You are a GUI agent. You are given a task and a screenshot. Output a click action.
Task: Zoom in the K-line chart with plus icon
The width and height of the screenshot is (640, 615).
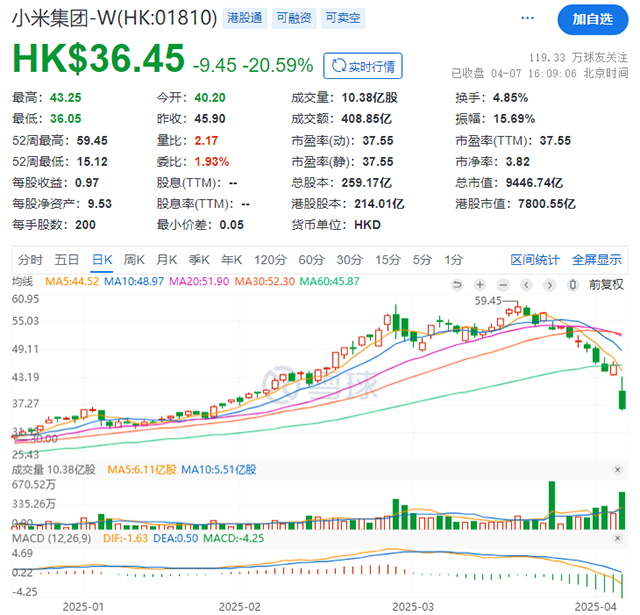tap(480, 284)
